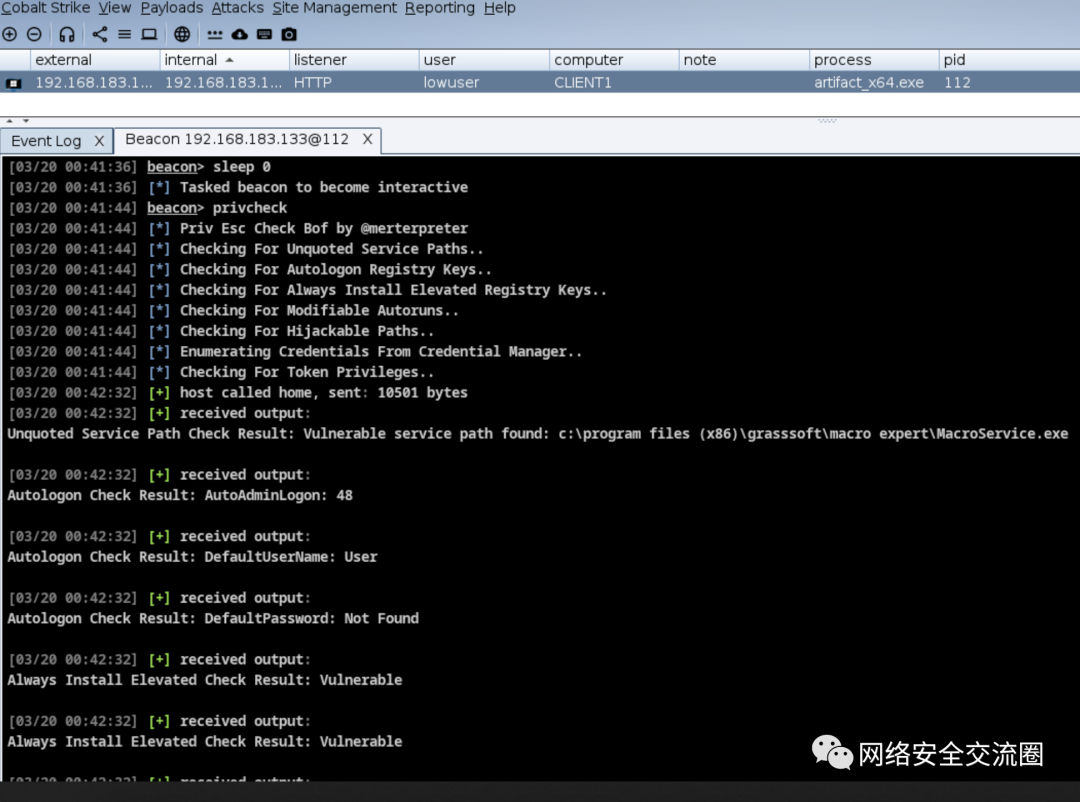The image size is (1080, 802).
Task: Open the Help menu
Action: click(x=499, y=8)
